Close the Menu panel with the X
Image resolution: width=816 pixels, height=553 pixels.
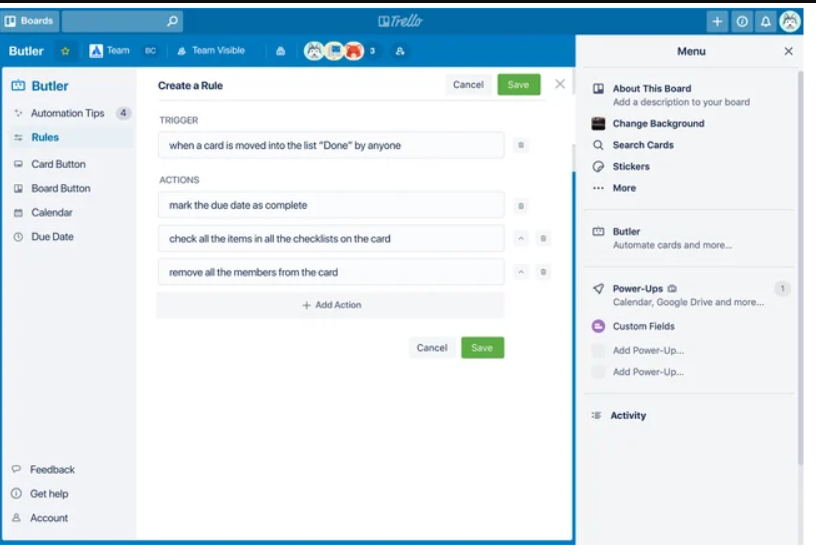[x=788, y=51]
